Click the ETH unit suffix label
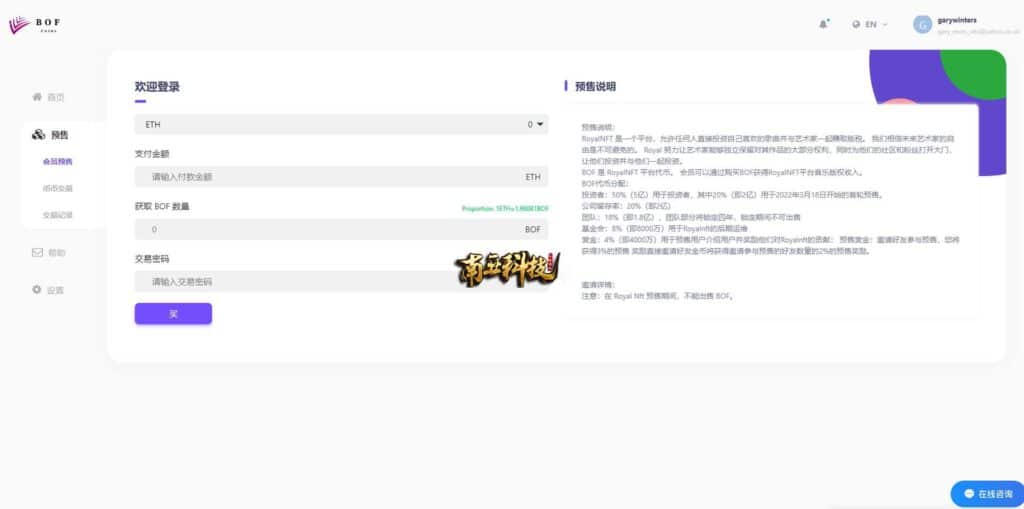1024x509 pixels. coord(533,177)
